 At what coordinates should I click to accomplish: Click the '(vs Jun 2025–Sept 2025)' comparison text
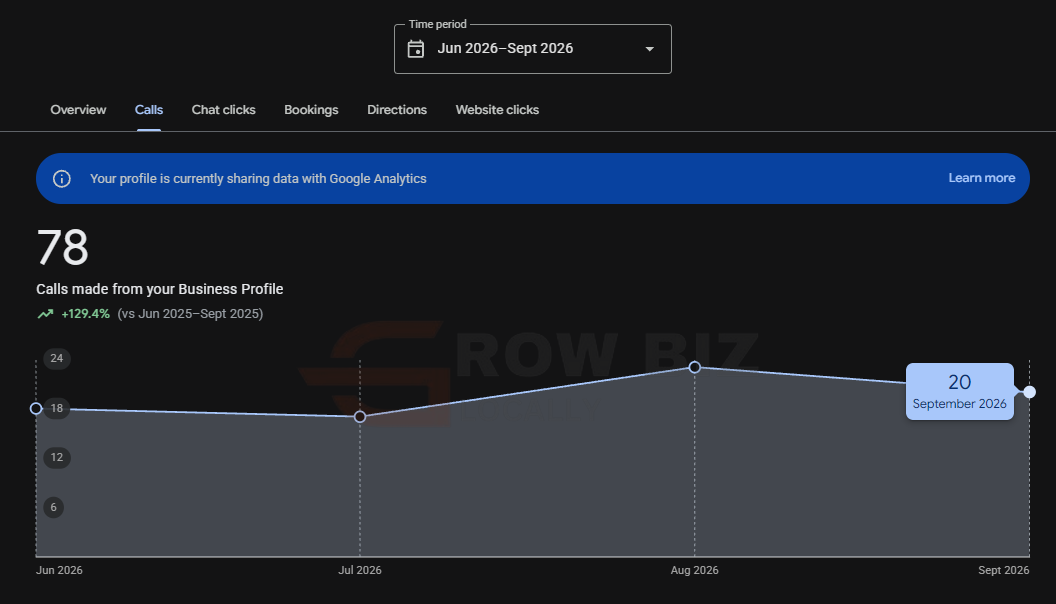(190, 314)
